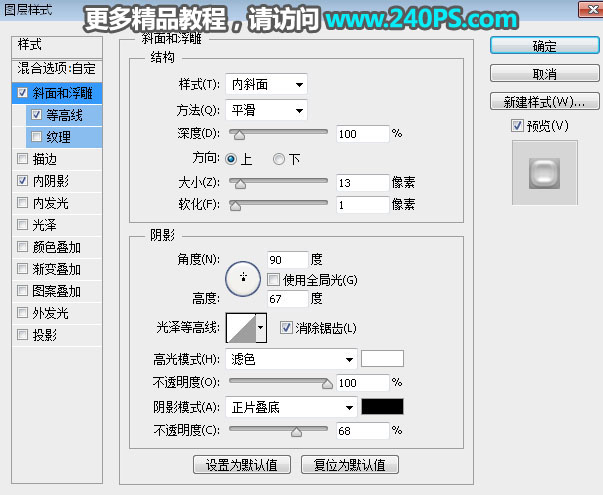Open the 样式 内斜面 dropdown

(x=266, y=84)
